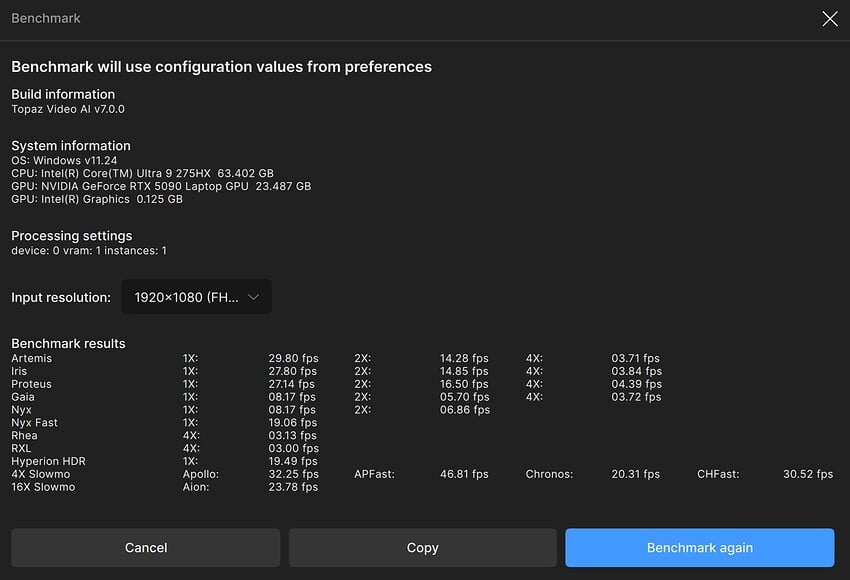The image size is (850, 580).
Task: Open the Input resolution dropdown
Action: pyautogui.click(x=197, y=297)
